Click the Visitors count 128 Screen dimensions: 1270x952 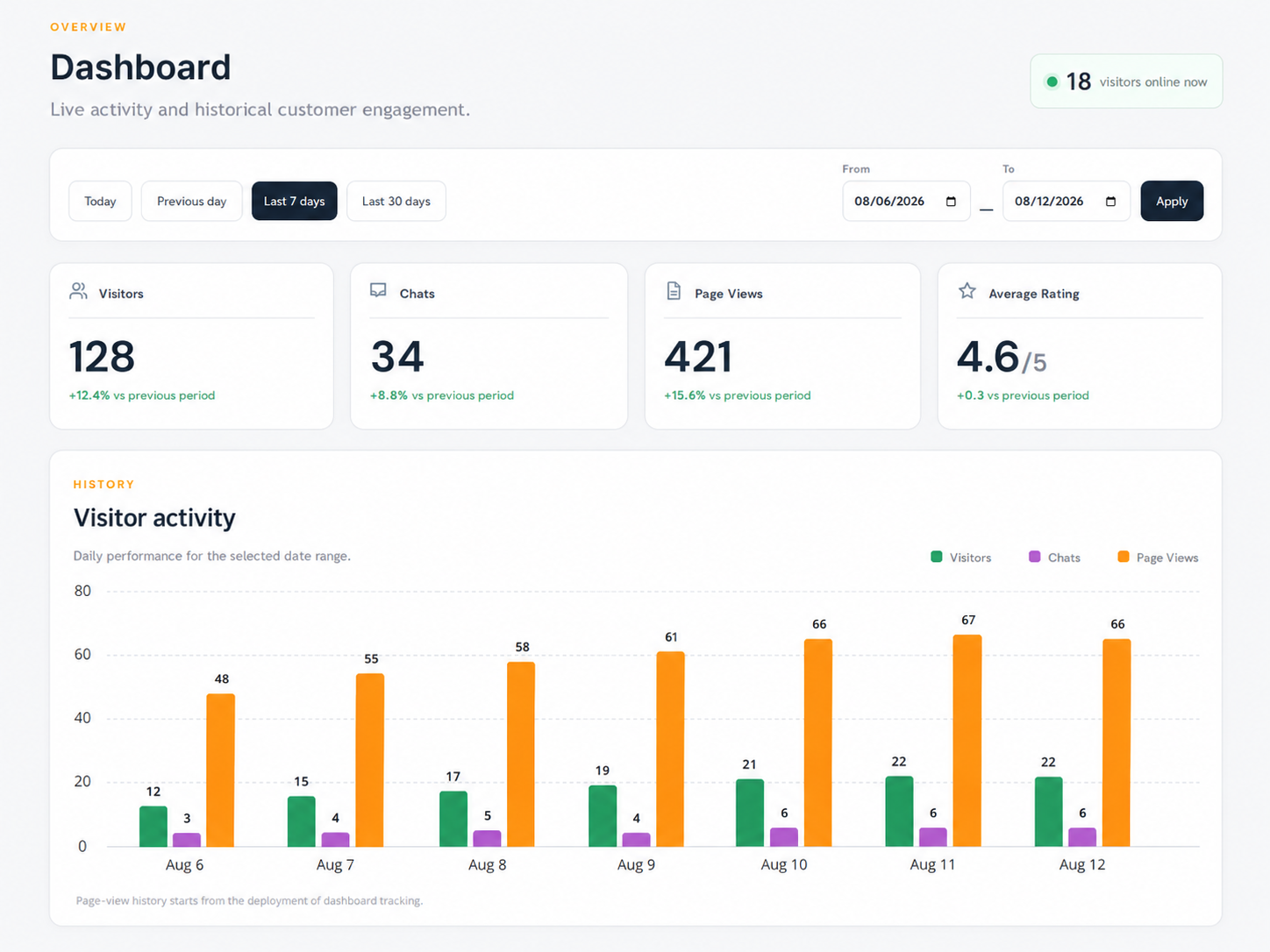(102, 357)
